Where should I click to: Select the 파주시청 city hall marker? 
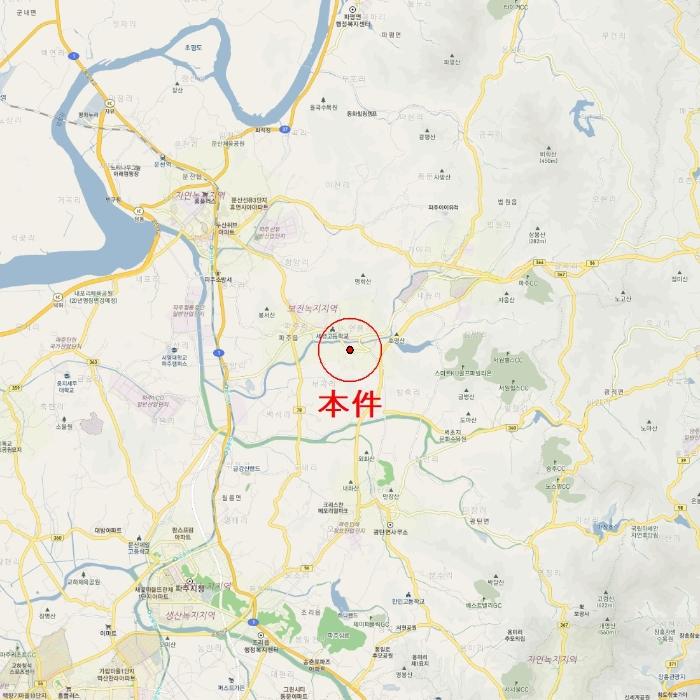(190, 581)
